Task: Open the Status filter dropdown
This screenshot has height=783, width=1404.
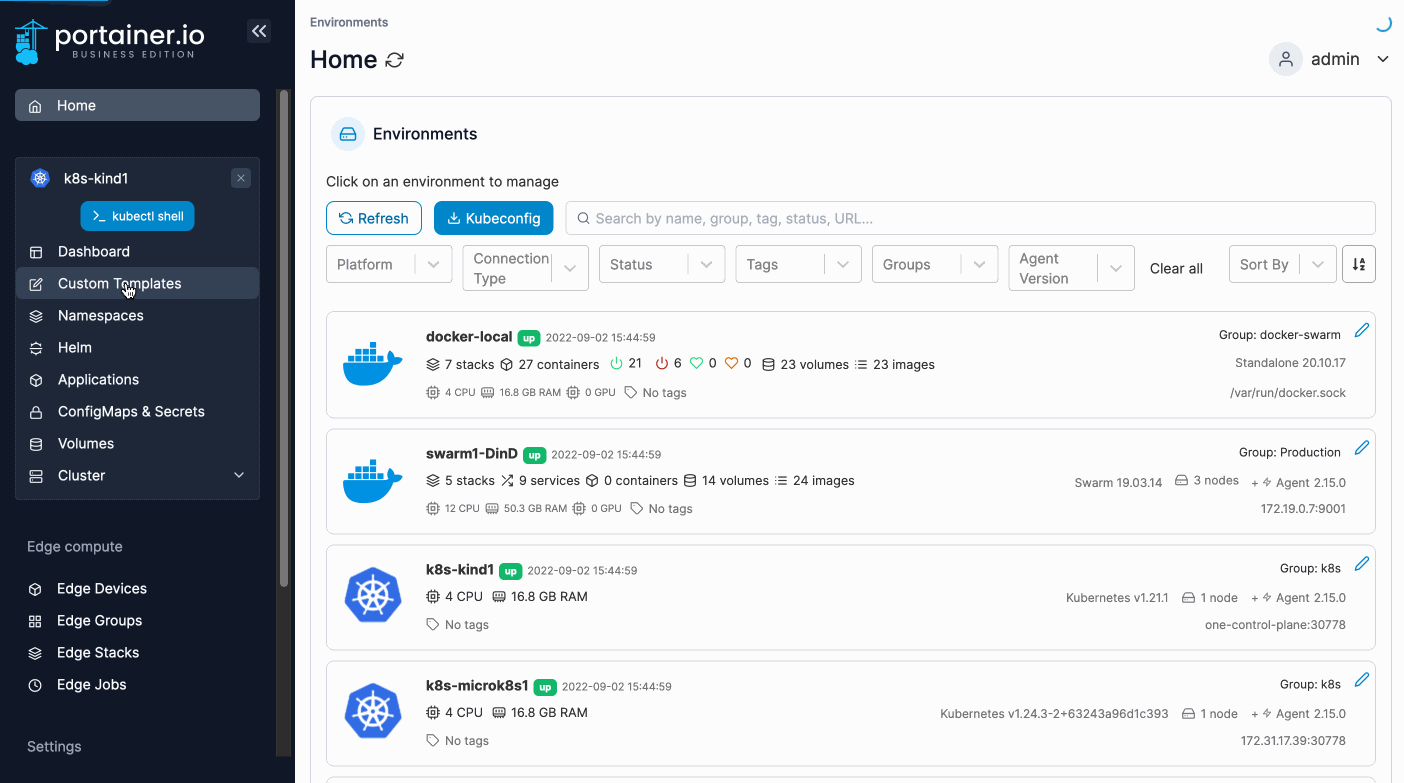Action: coord(661,264)
